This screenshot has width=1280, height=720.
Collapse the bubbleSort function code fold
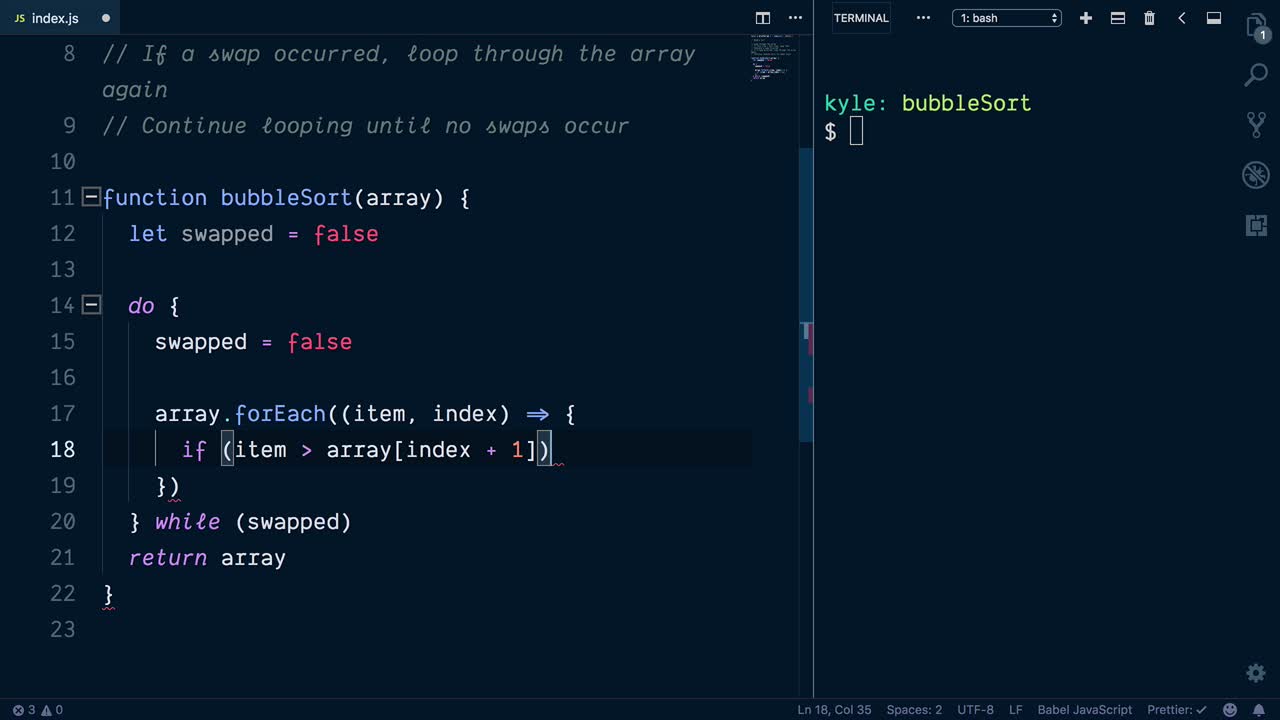(90, 197)
